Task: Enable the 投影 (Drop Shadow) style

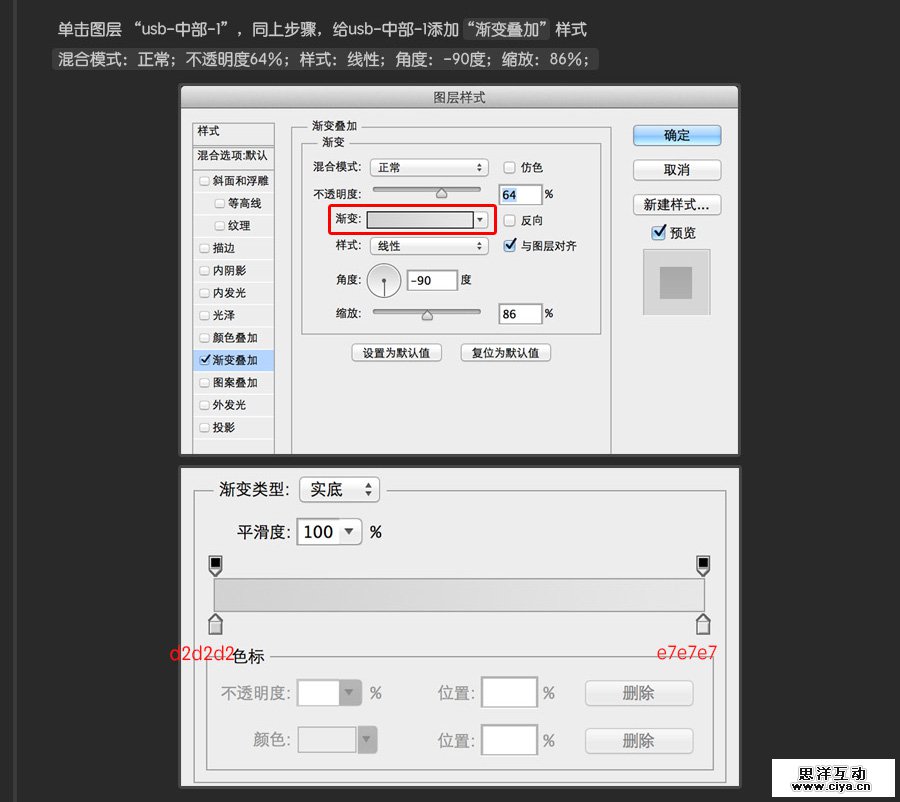Action: 207,426
